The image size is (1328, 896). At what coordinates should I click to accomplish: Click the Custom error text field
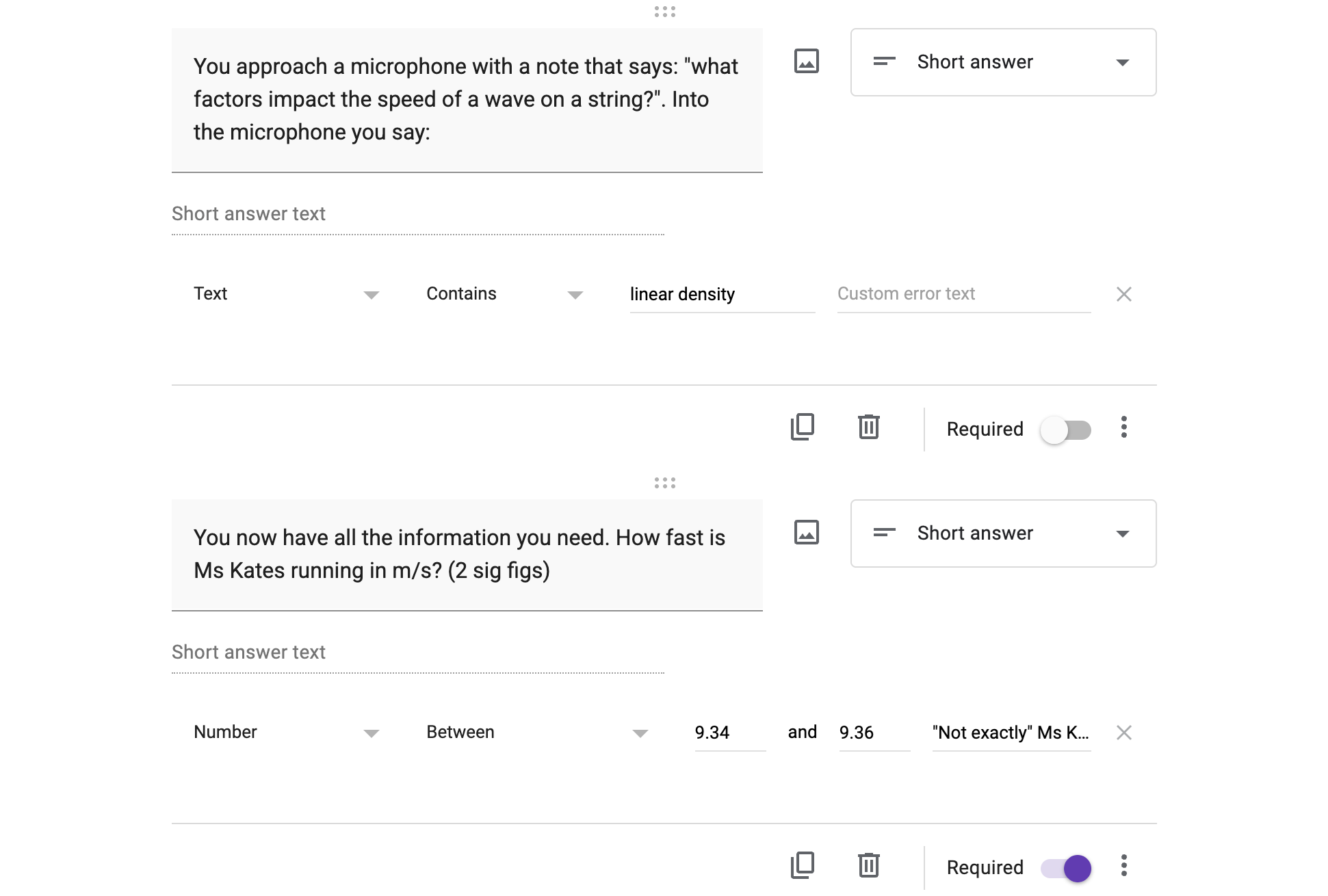964,295
